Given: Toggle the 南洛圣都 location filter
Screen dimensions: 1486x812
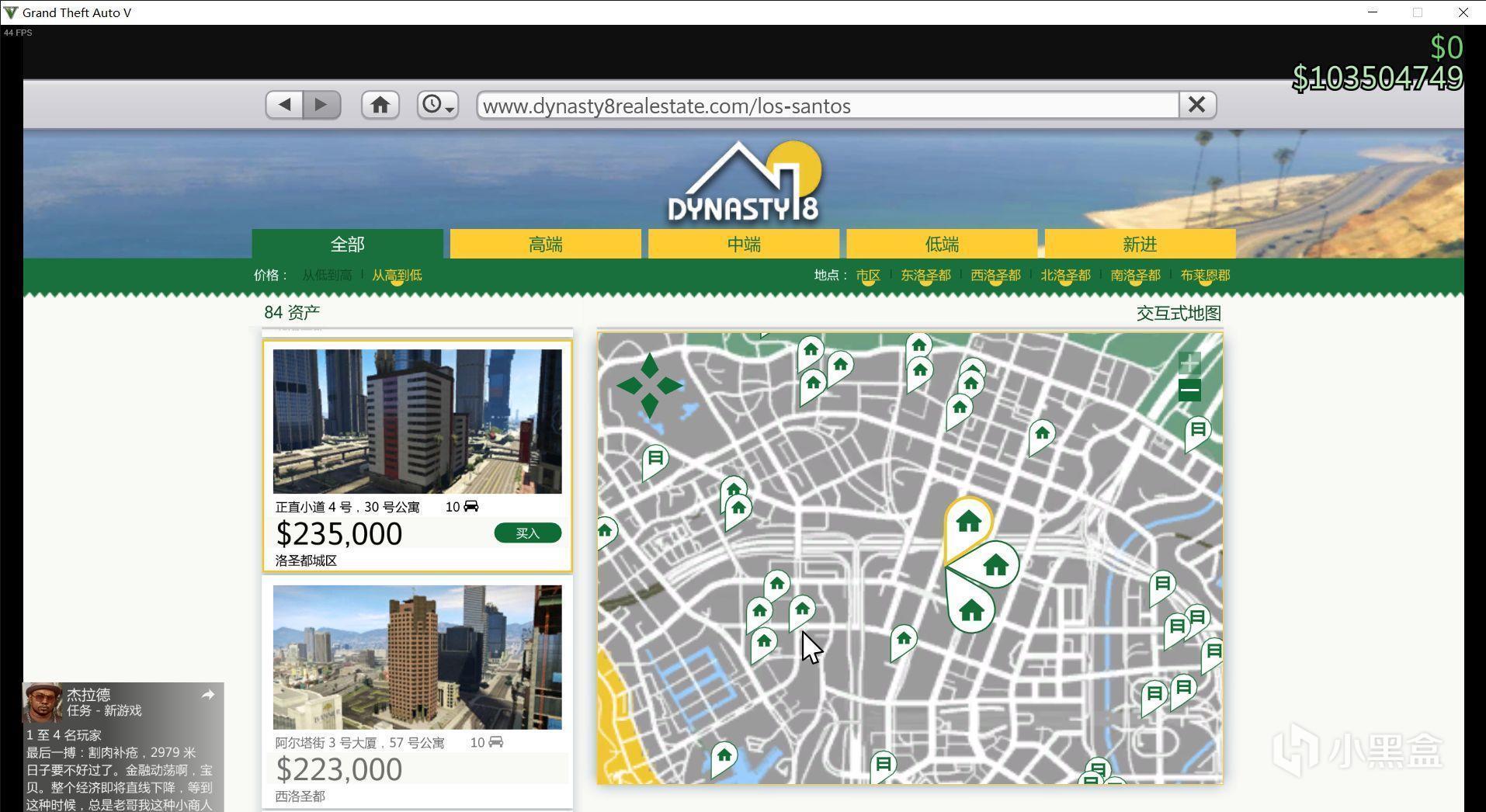Looking at the screenshot, I should click(1135, 276).
